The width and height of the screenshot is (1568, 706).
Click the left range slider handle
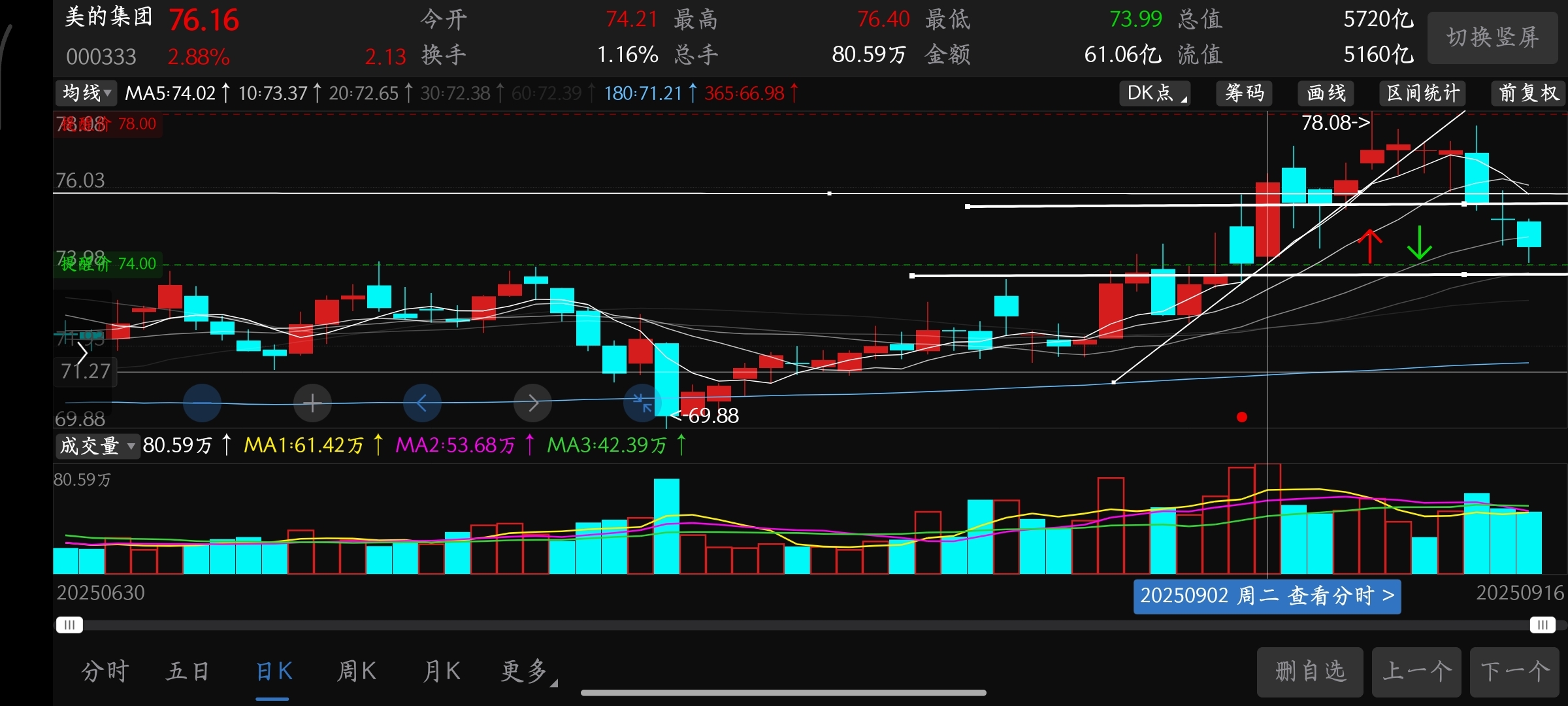[x=69, y=625]
